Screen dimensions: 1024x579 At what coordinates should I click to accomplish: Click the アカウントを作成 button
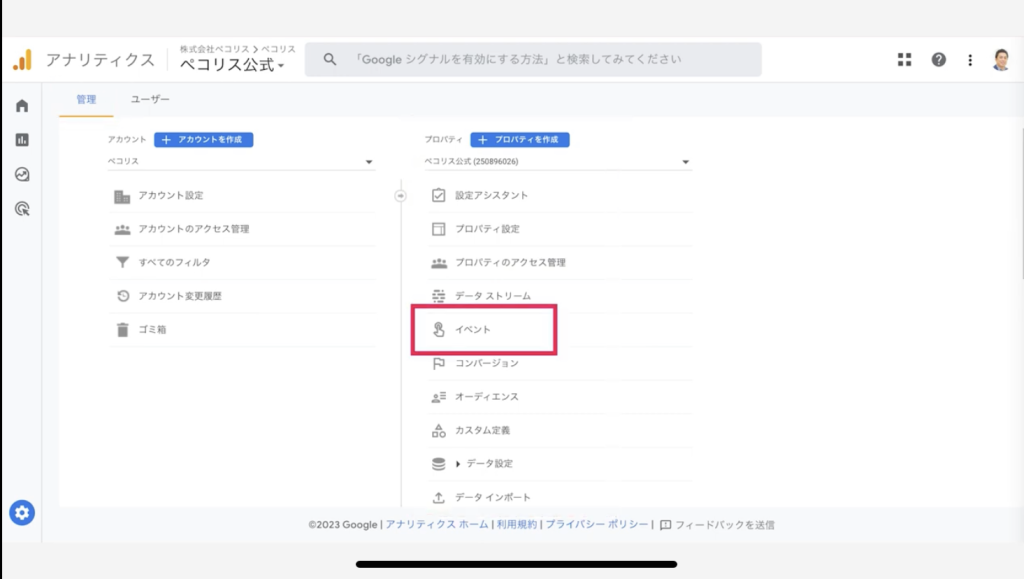[204, 140]
